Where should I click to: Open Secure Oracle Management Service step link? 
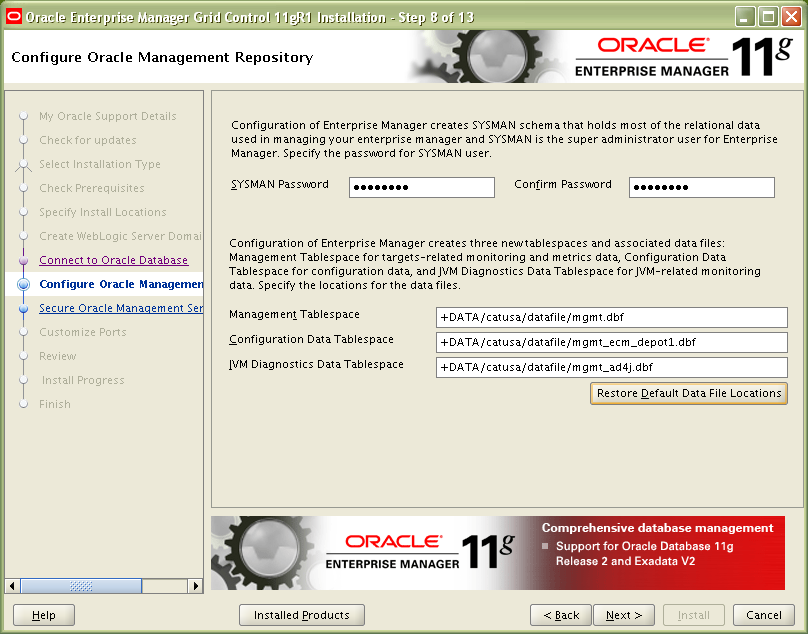pos(121,308)
